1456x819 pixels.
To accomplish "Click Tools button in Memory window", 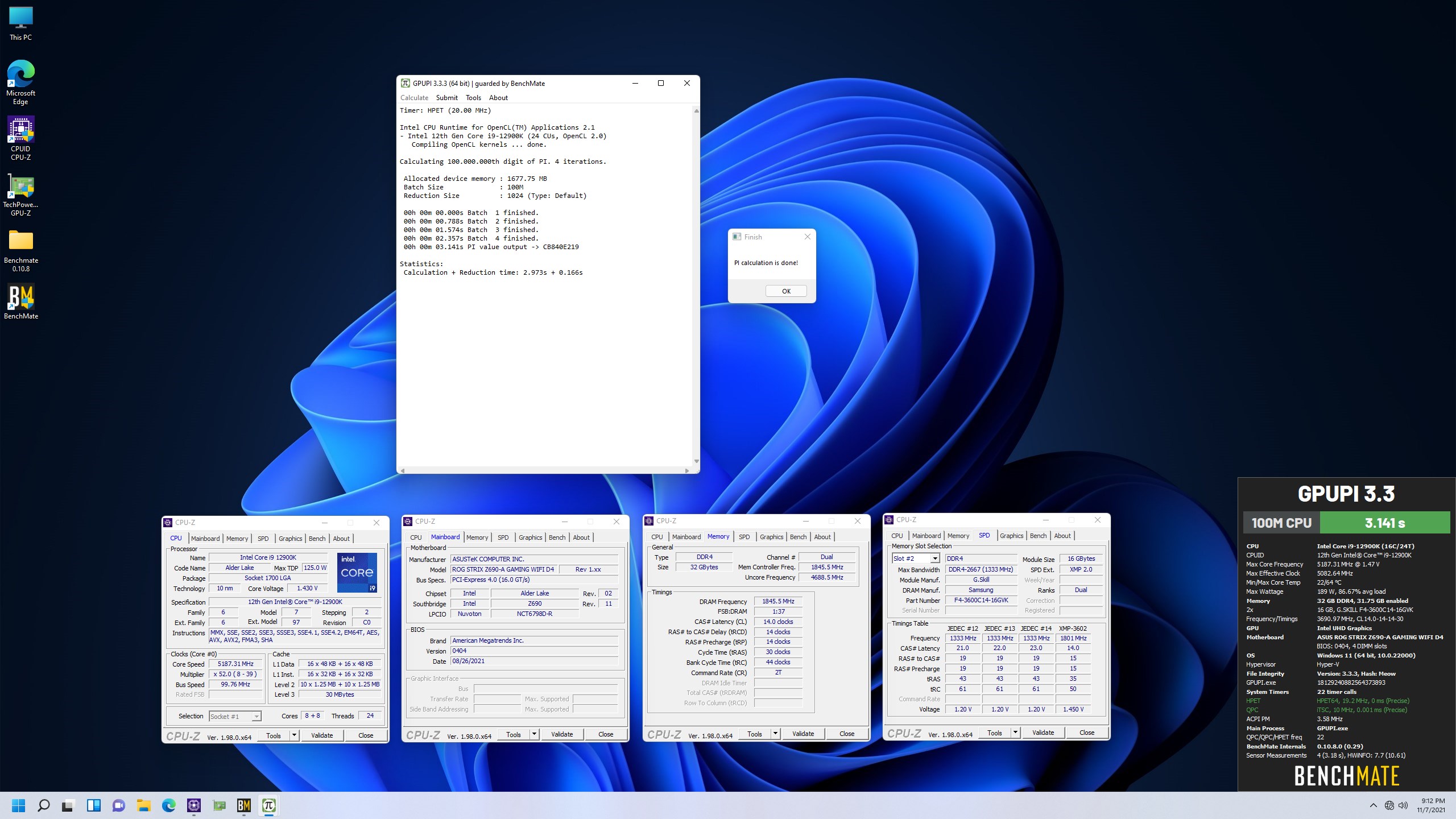I will pyautogui.click(x=755, y=734).
